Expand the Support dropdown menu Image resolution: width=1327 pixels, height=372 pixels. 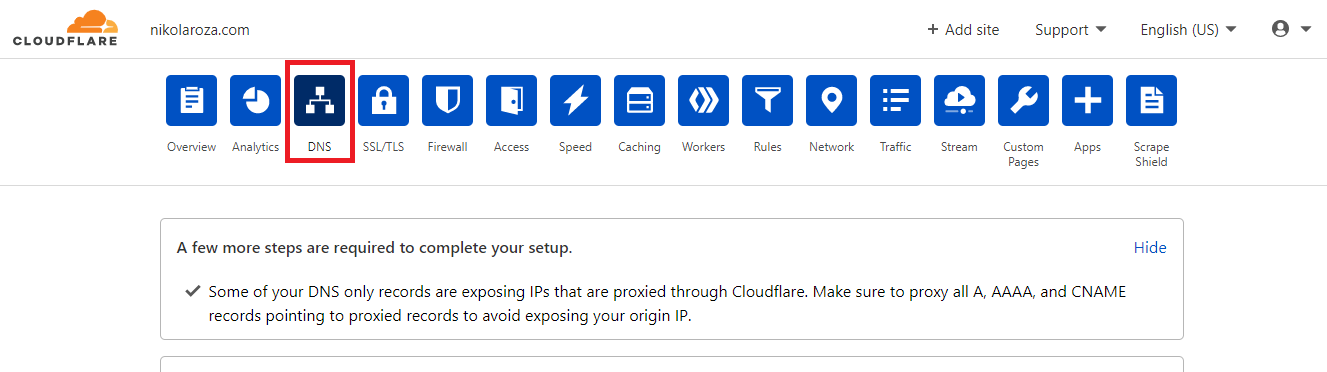click(1070, 30)
